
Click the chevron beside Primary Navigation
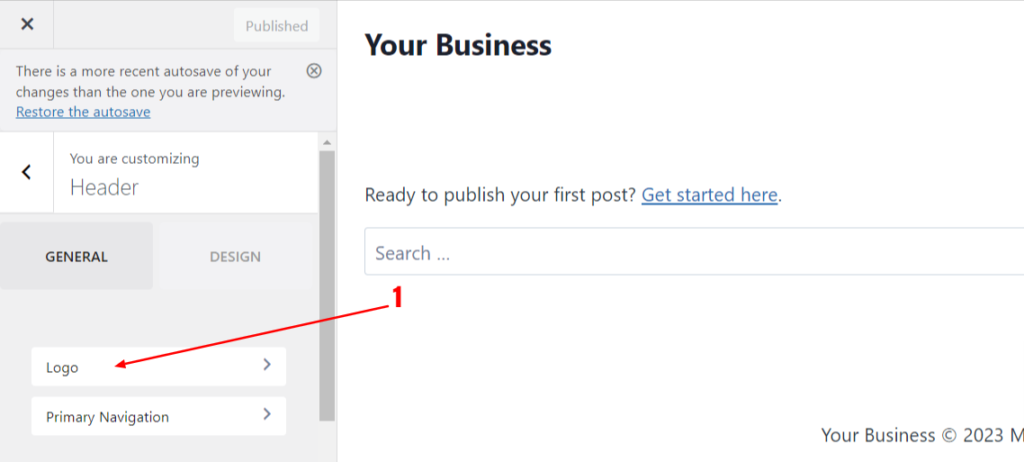pyautogui.click(x=266, y=414)
